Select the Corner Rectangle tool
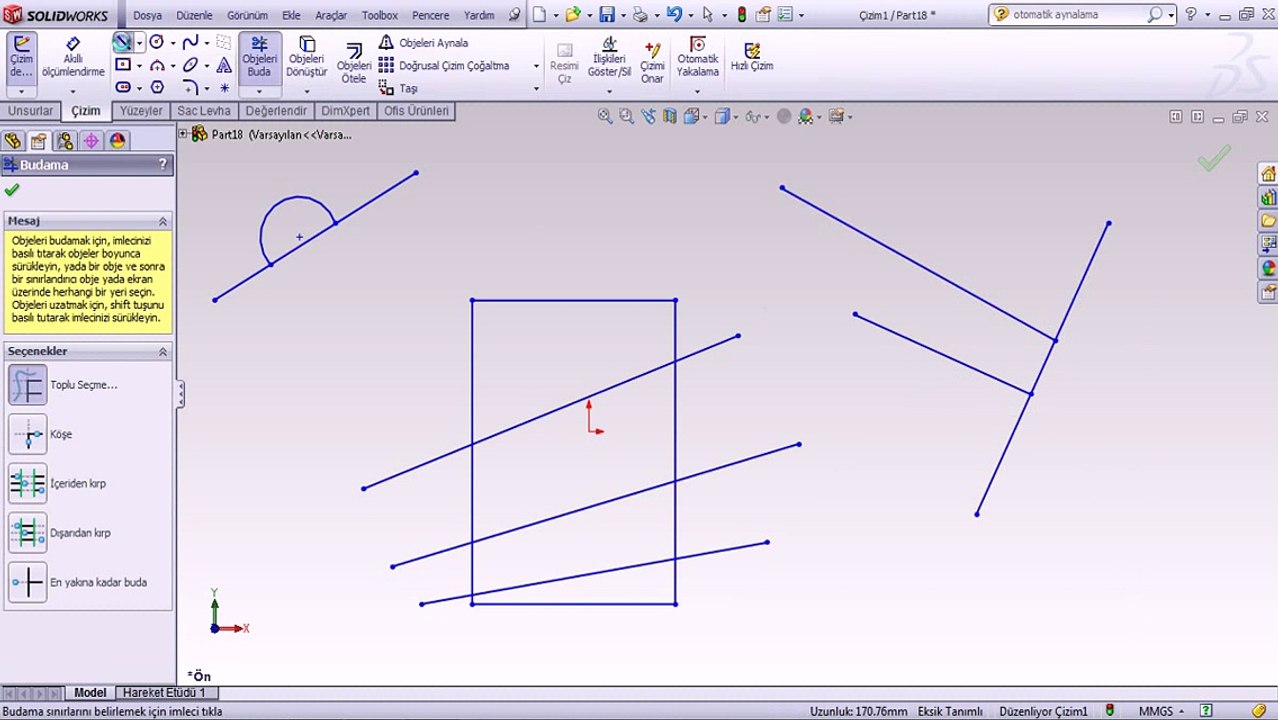The image size is (1278, 720). [x=122, y=65]
